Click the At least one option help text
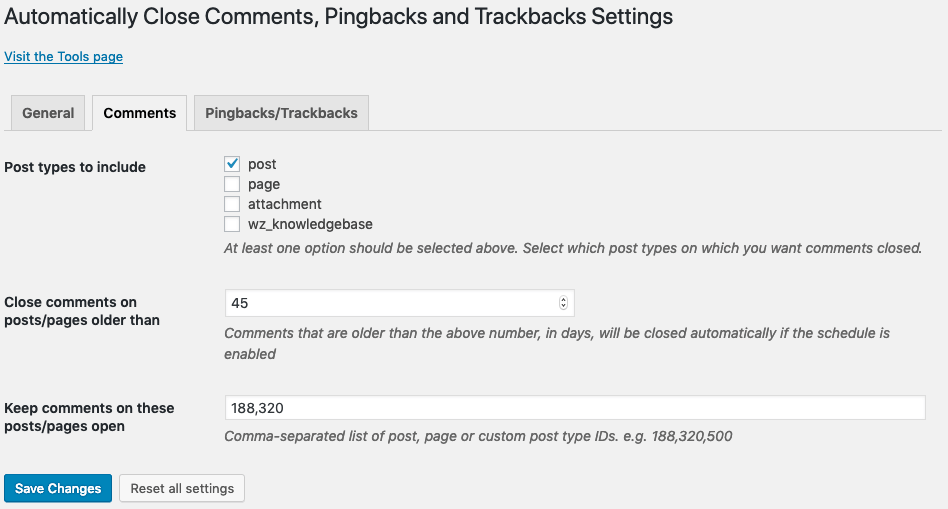This screenshot has height=509, width=948. [x=572, y=248]
